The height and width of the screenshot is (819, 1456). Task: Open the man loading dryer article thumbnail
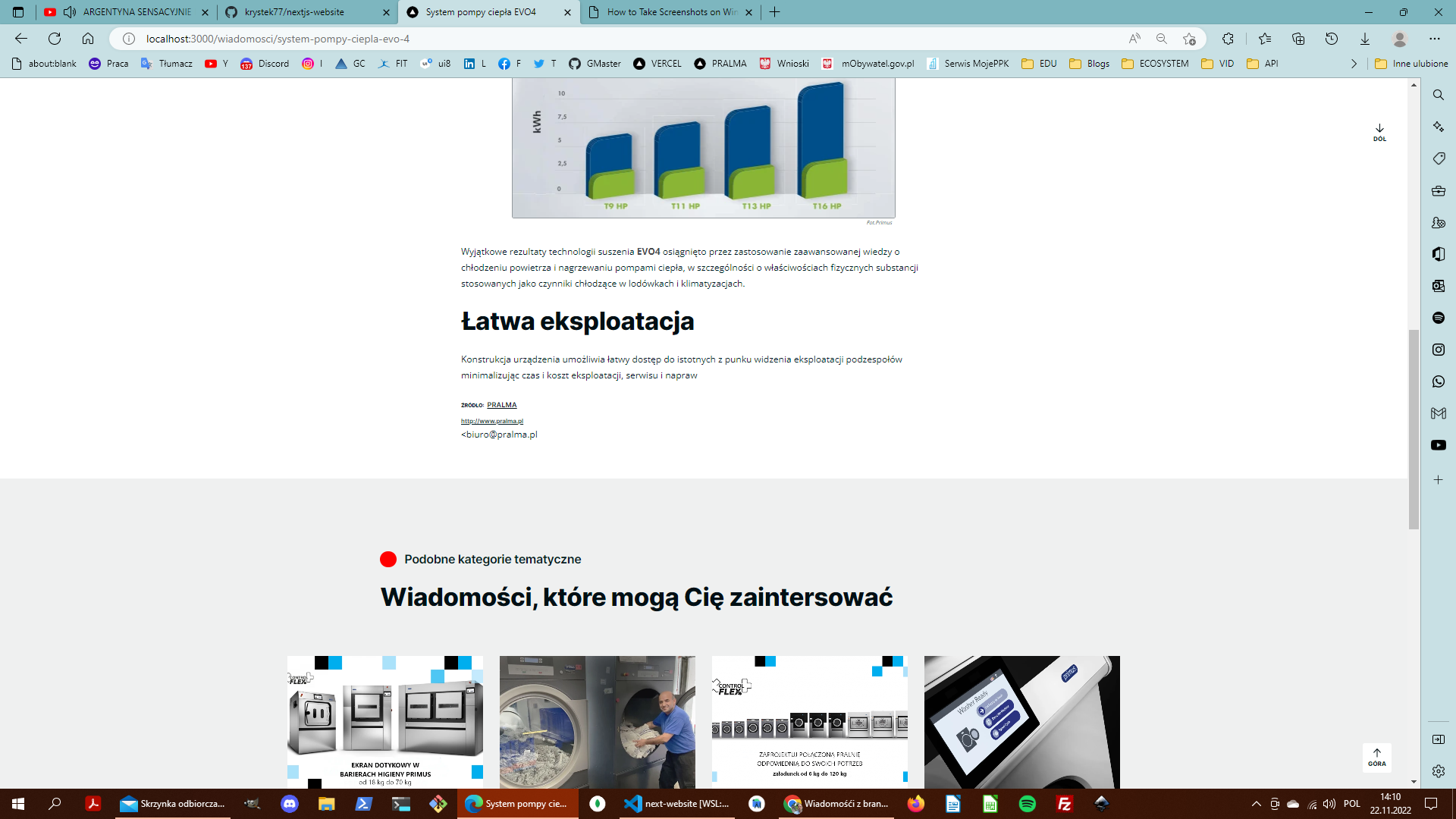tap(597, 721)
